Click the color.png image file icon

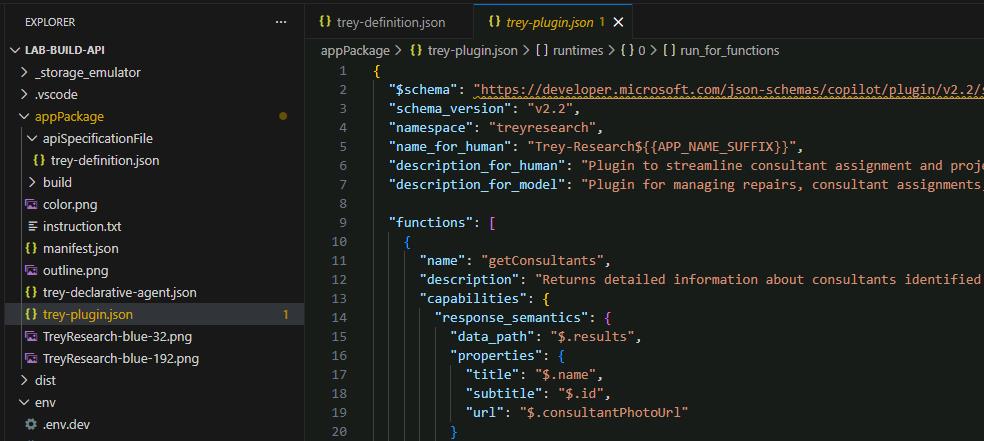pos(31,205)
